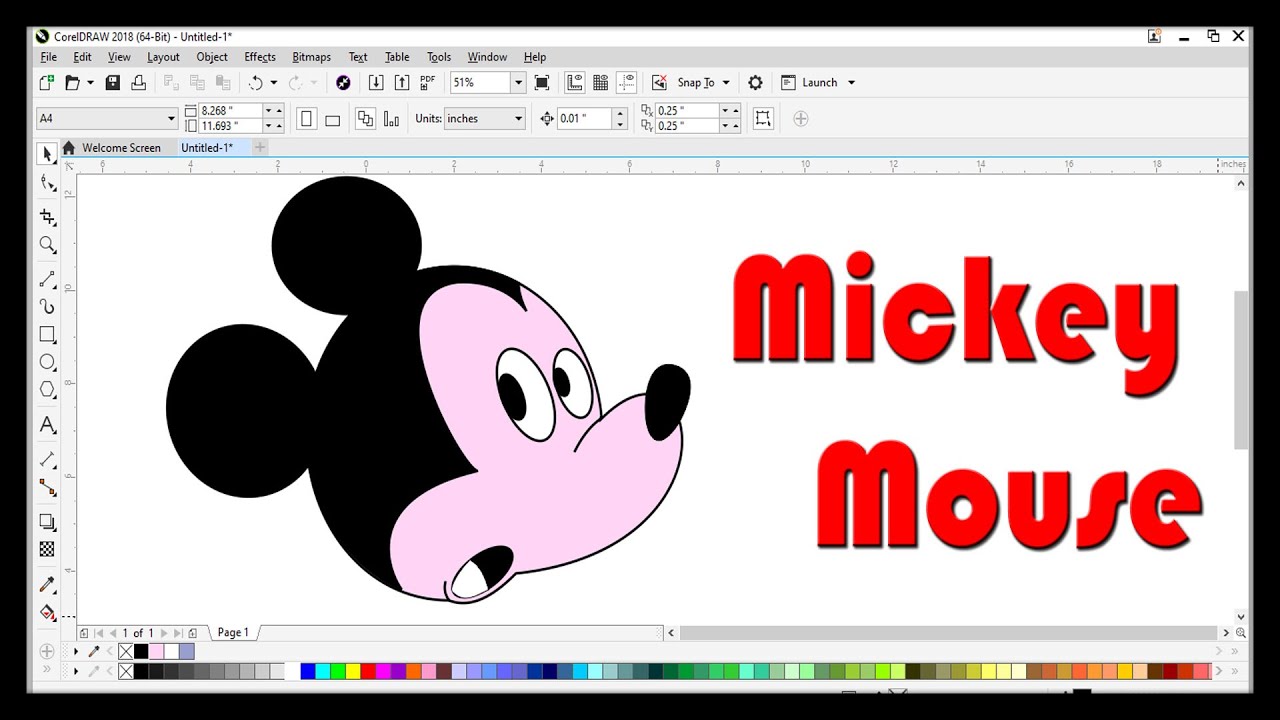
Task: Click the horizontal scrollbar below canvas
Action: click(x=948, y=633)
